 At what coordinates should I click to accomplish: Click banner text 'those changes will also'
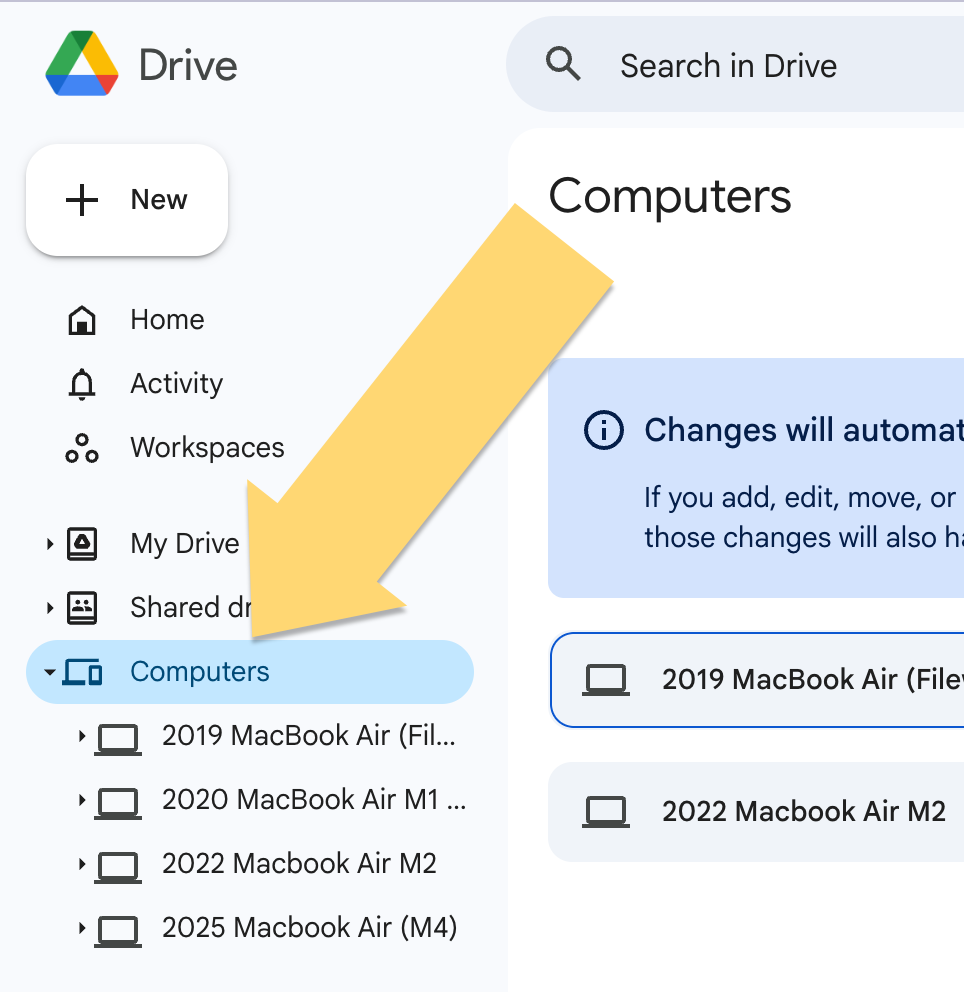click(x=790, y=538)
